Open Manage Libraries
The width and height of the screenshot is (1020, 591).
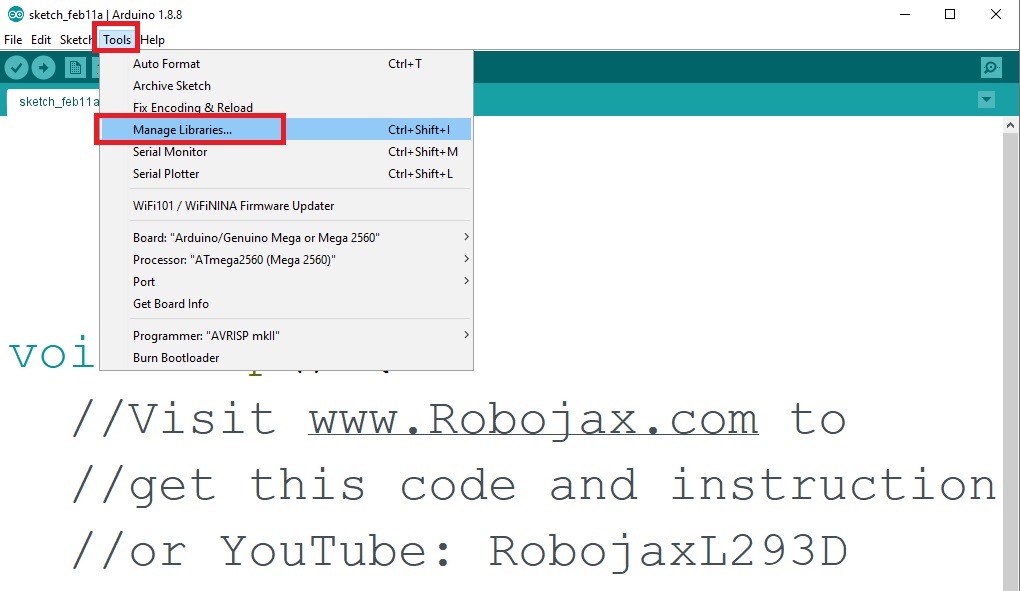pyautogui.click(x=286, y=129)
